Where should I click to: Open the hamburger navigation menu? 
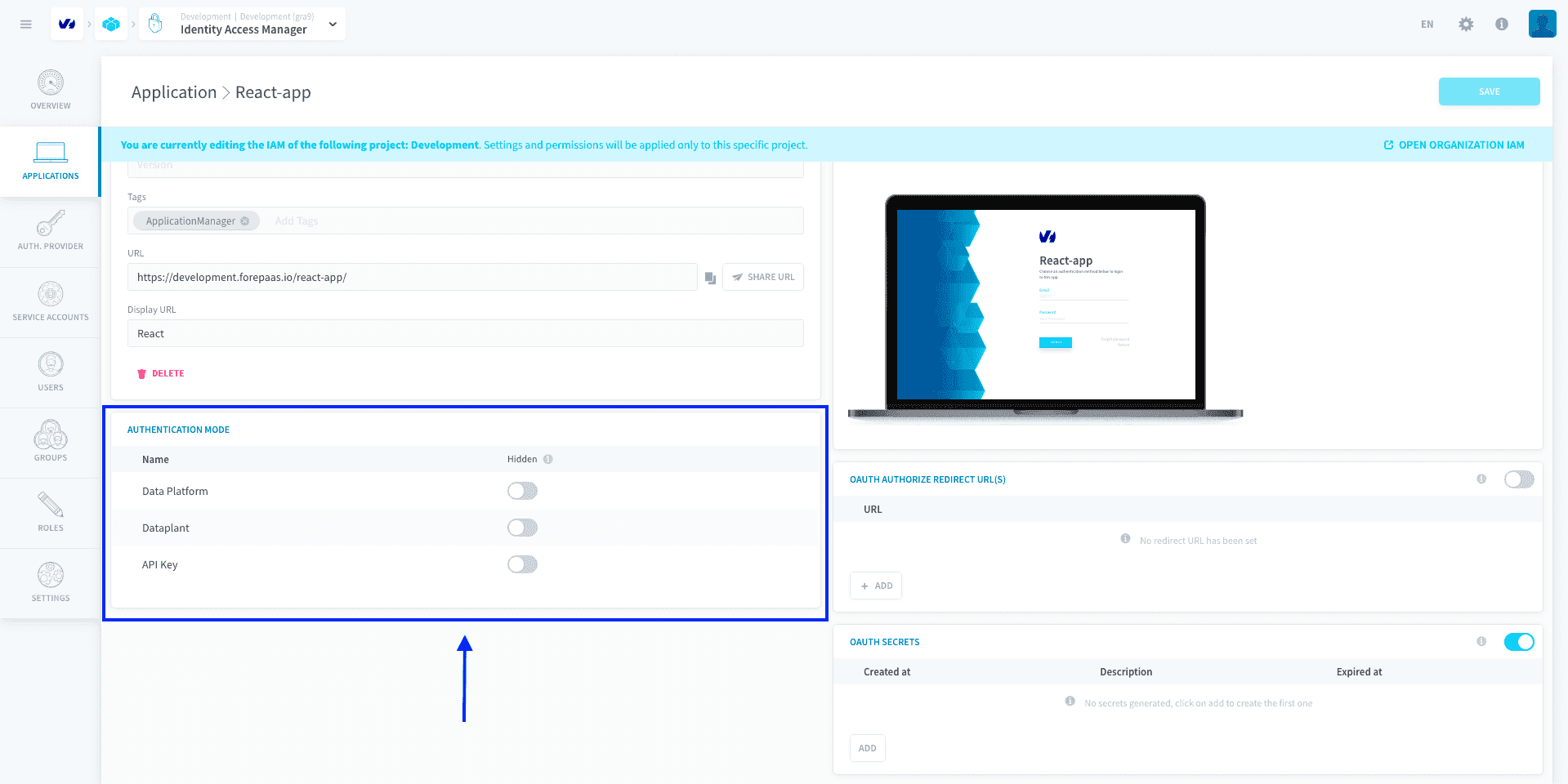coord(26,24)
